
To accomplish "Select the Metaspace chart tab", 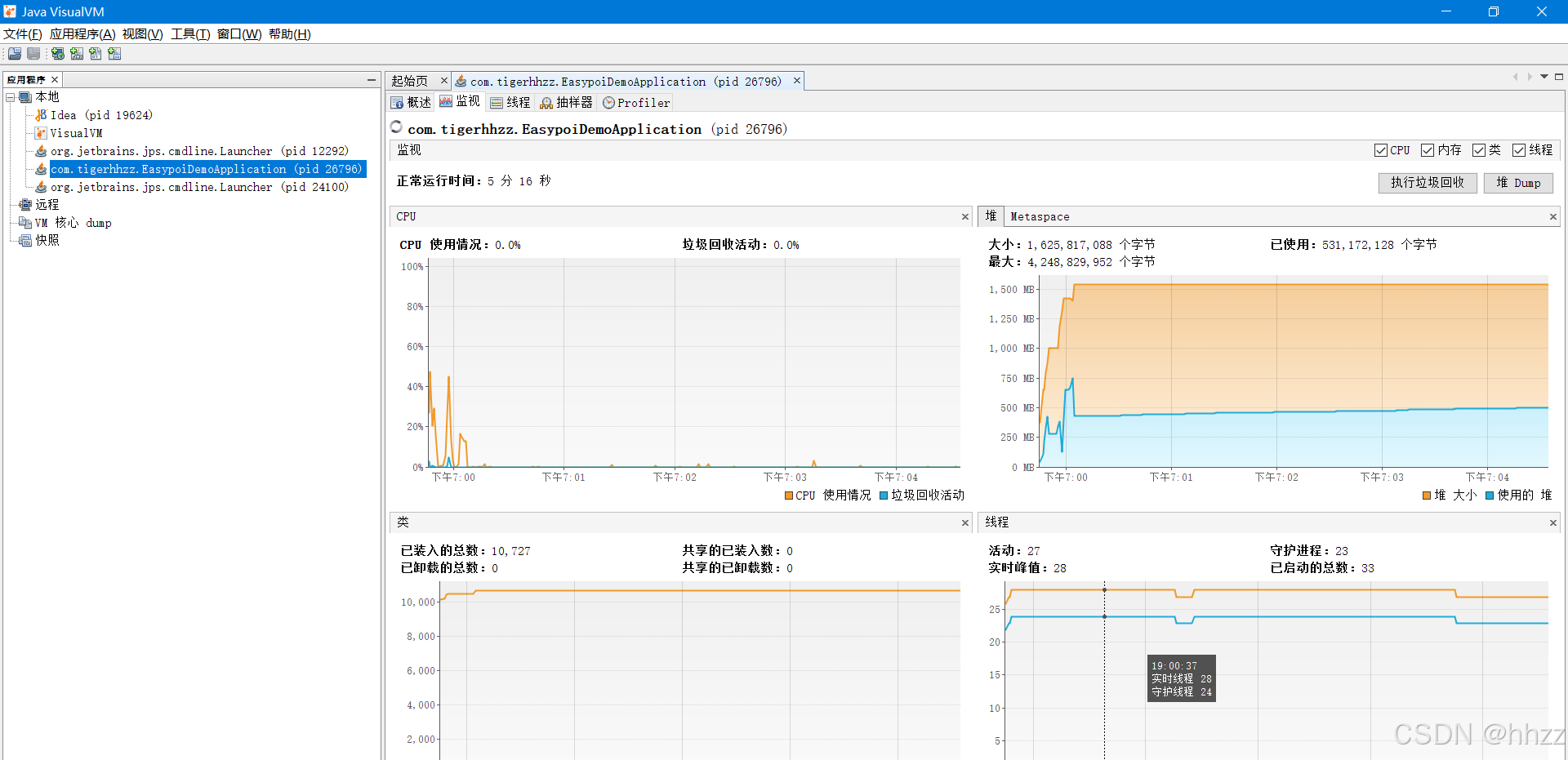I will pos(1040,217).
